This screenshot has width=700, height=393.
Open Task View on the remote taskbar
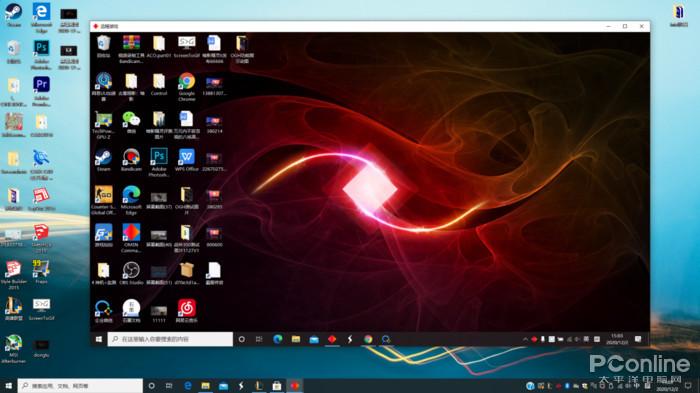(259, 339)
